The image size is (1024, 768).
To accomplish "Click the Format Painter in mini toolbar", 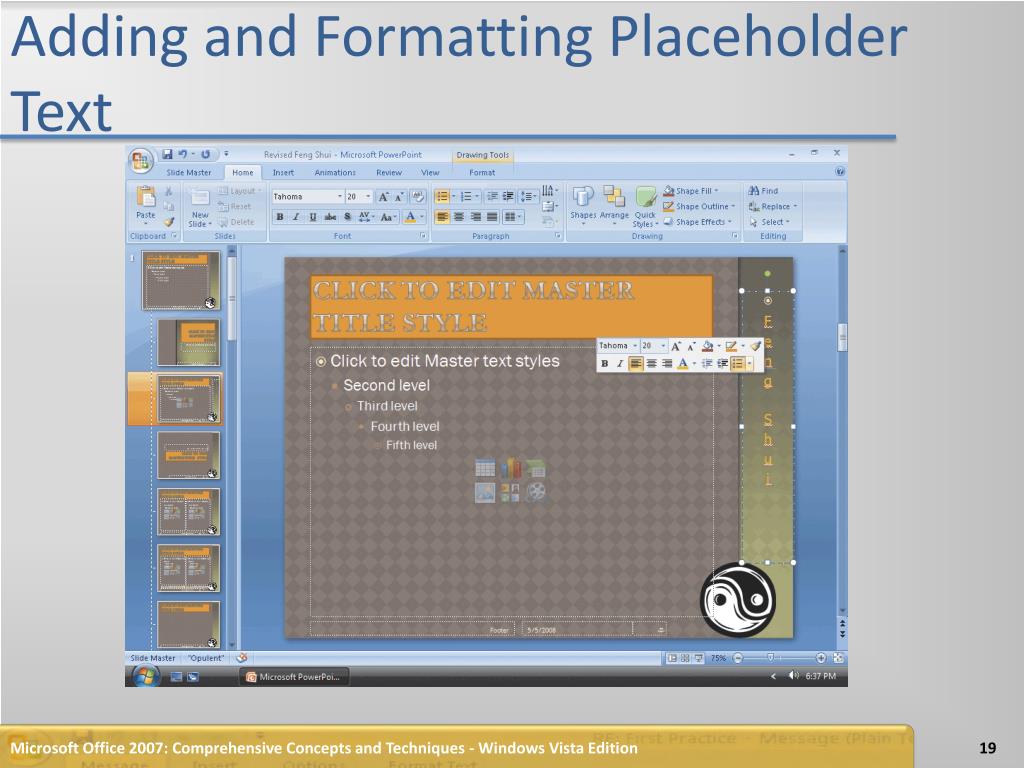I will coord(756,346).
